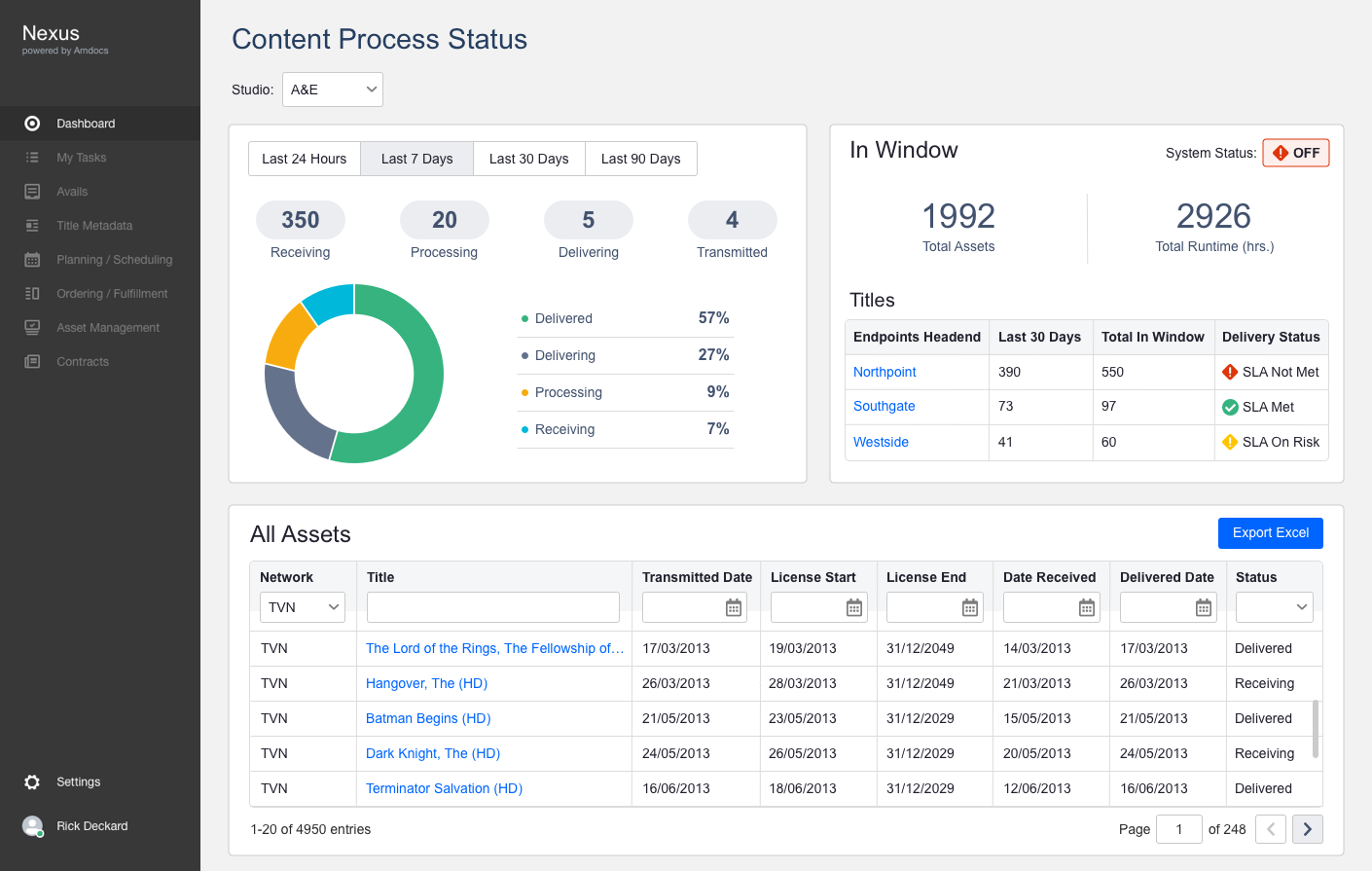
Task: Click the Dashboard icon in sidebar
Action: [32, 124]
